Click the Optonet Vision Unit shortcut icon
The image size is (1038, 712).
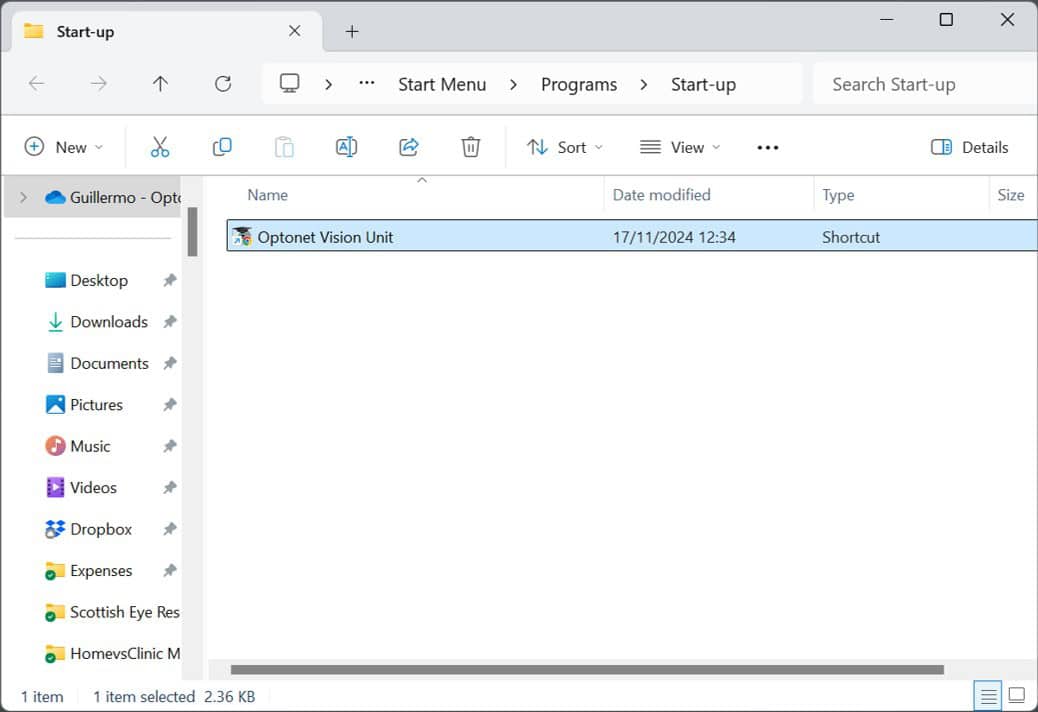pyautogui.click(x=242, y=236)
